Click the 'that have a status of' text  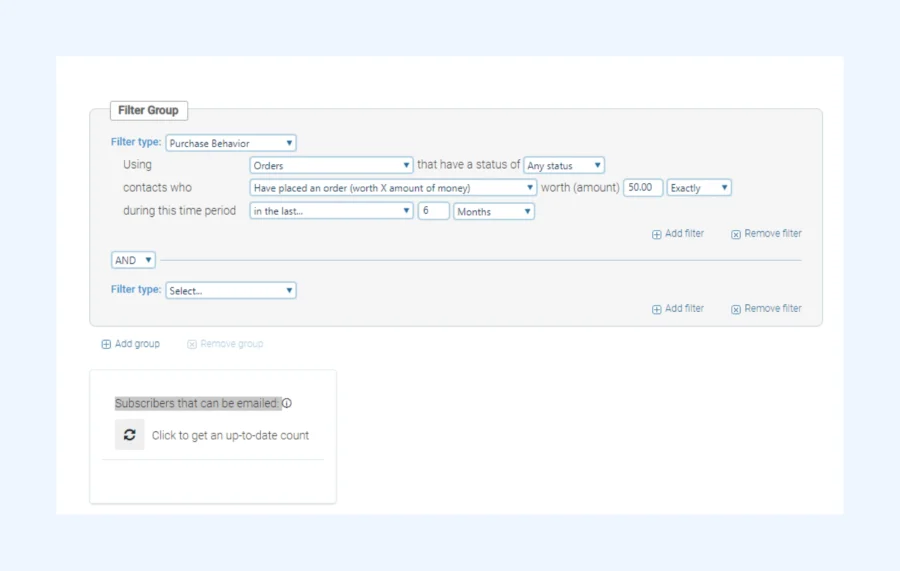[x=468, y=165]
